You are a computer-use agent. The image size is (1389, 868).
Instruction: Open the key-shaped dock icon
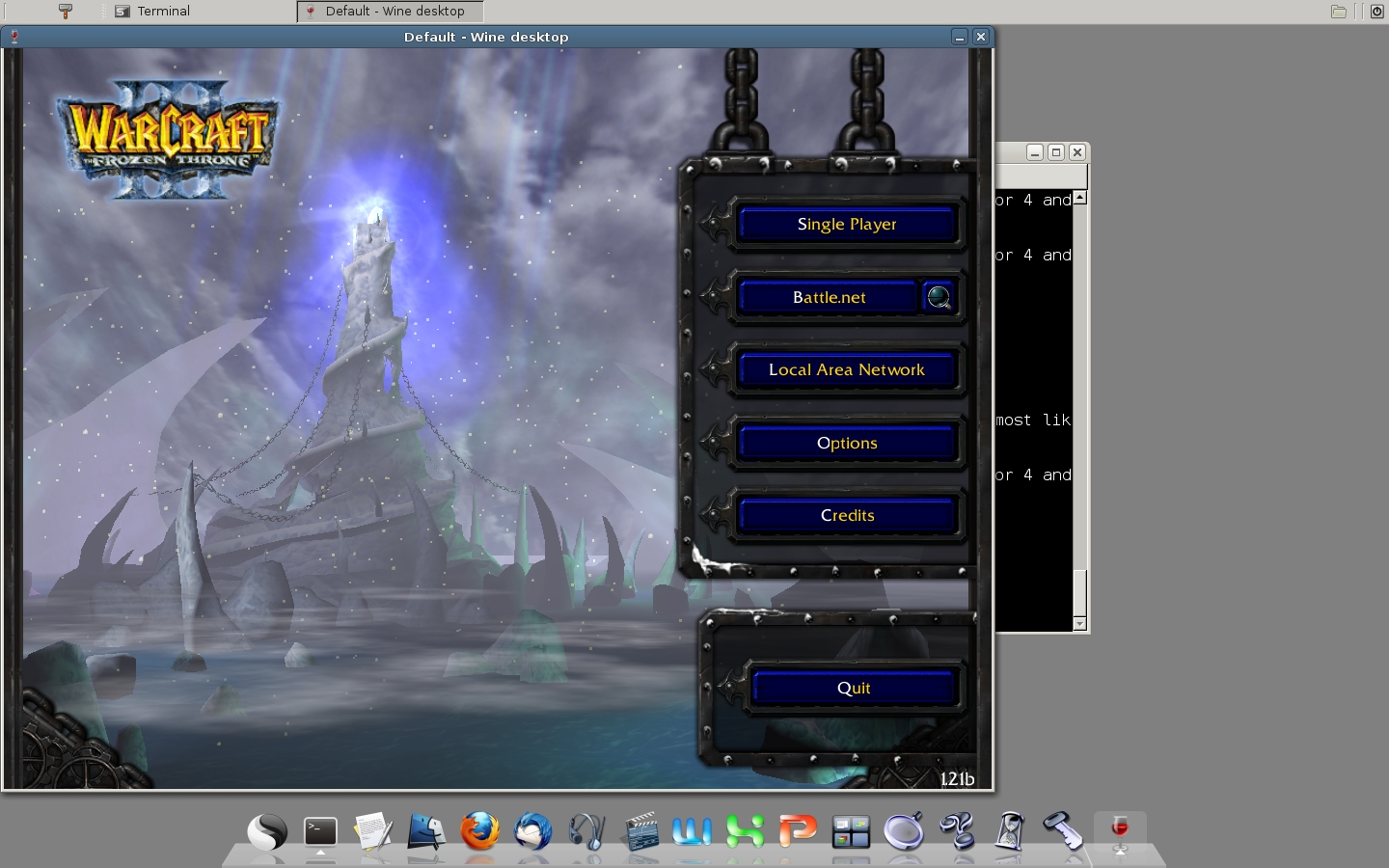click(x=1063, y=831)
